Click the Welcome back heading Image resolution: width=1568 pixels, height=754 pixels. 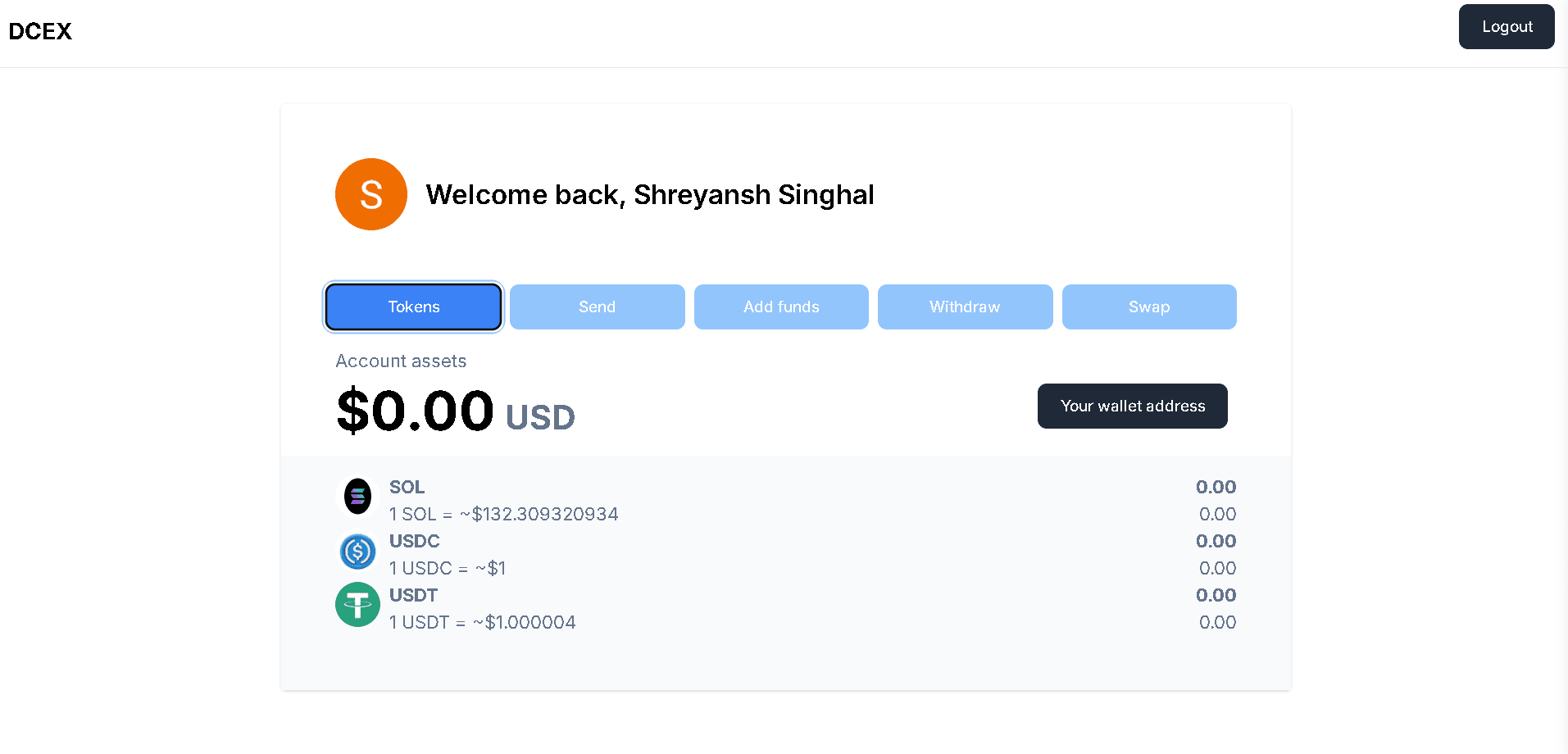point(650,194)
